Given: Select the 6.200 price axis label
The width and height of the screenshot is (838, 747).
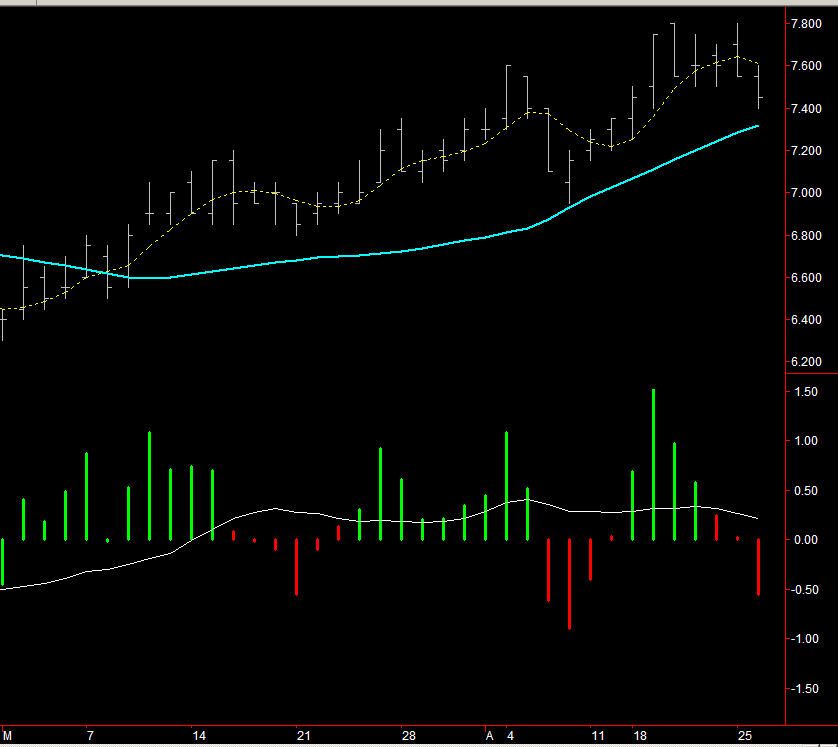Looking at the screenshot, I should tap(806, 362).
